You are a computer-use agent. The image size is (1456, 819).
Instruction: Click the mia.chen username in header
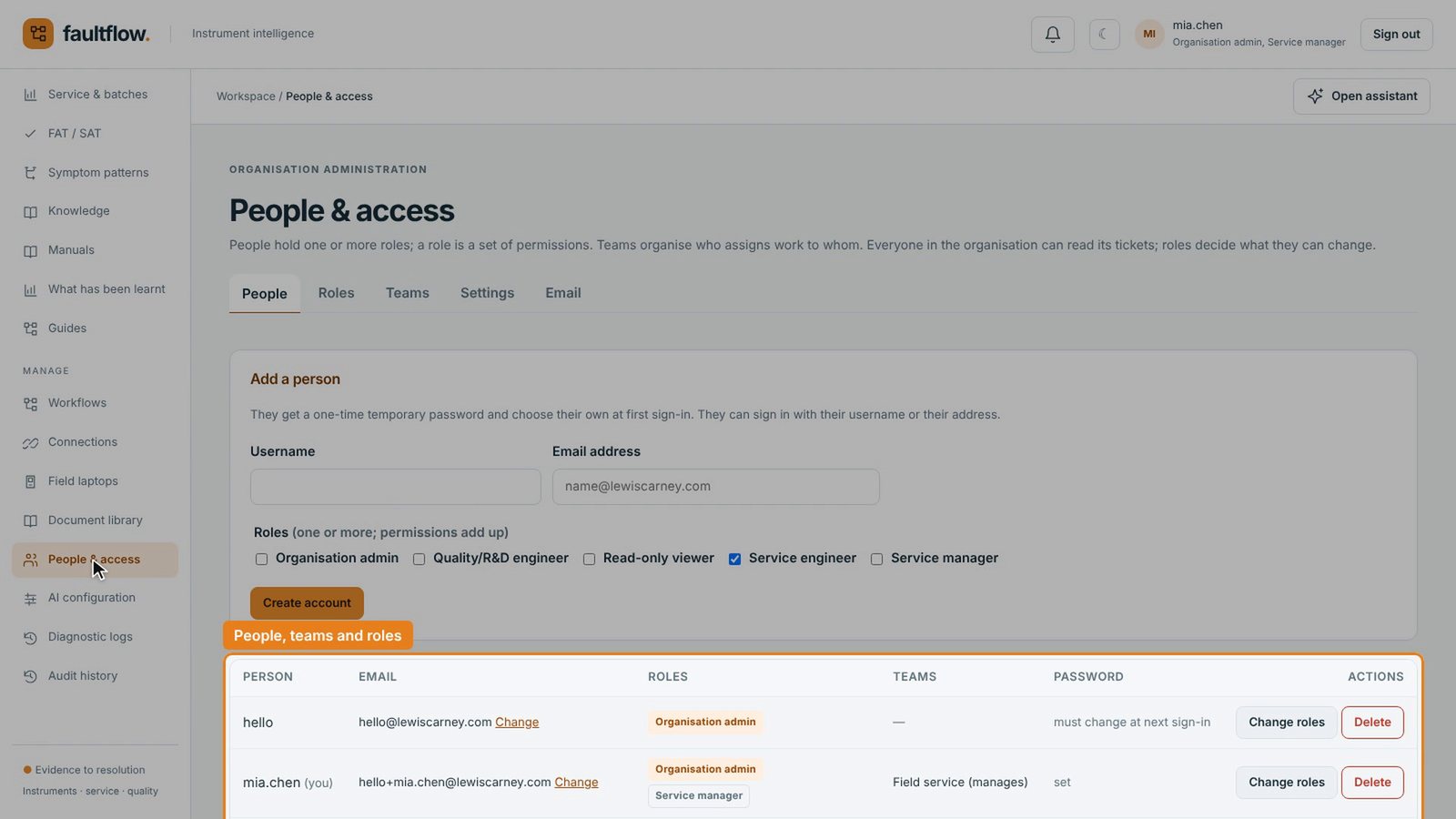1198,25
